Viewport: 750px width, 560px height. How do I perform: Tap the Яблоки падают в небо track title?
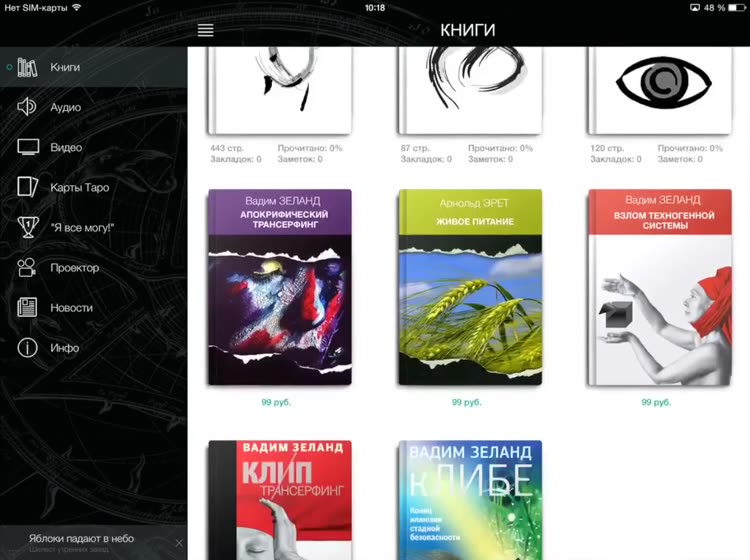81,538
